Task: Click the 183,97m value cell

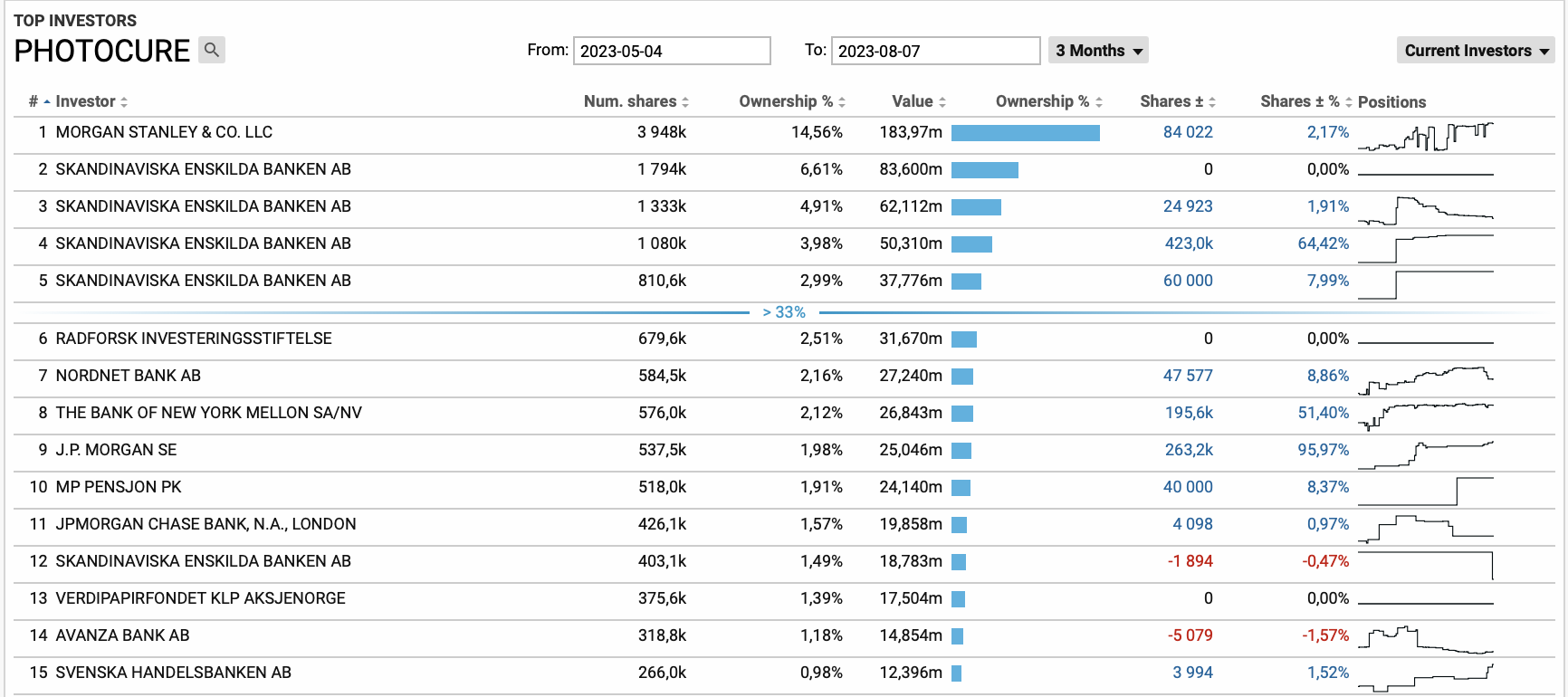Action: (911, 132)
